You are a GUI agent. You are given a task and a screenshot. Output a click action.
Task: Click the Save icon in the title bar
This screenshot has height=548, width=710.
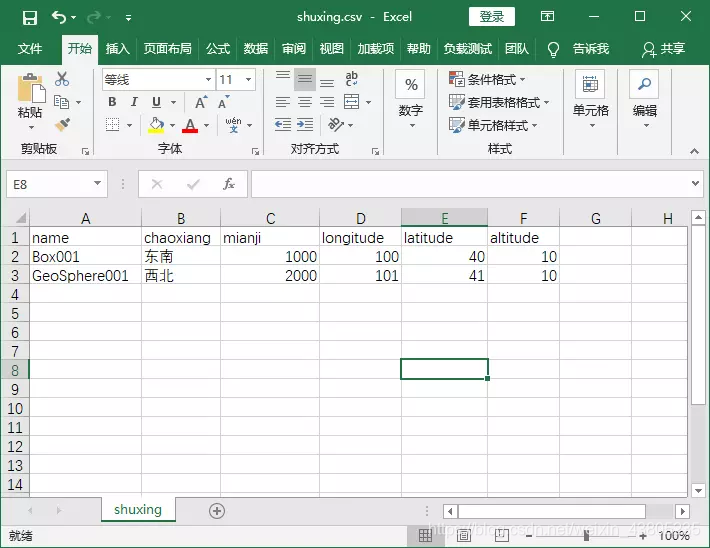pyautogui.click(x=29, y=18)
